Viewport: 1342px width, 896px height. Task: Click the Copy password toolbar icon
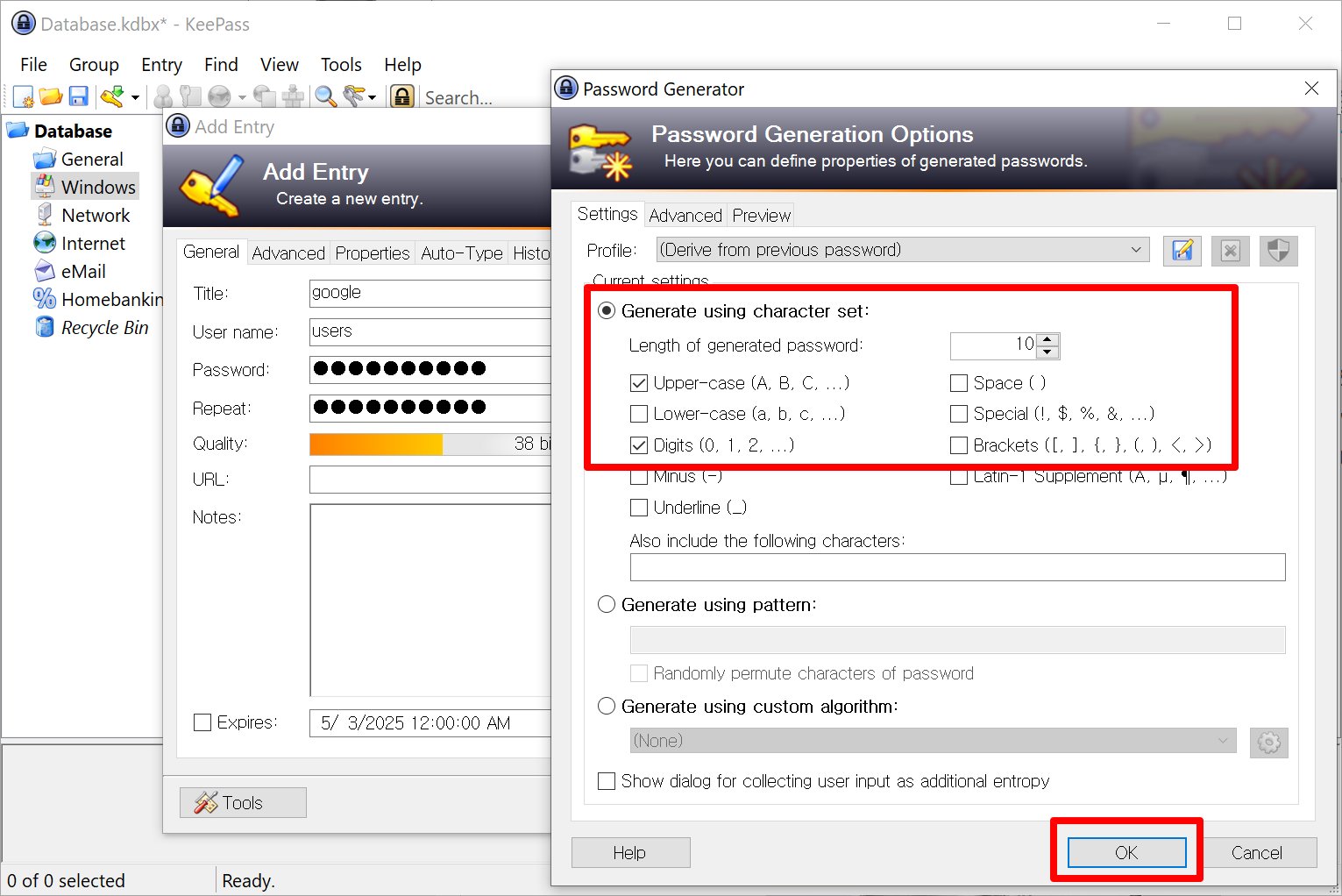[190, 96]
